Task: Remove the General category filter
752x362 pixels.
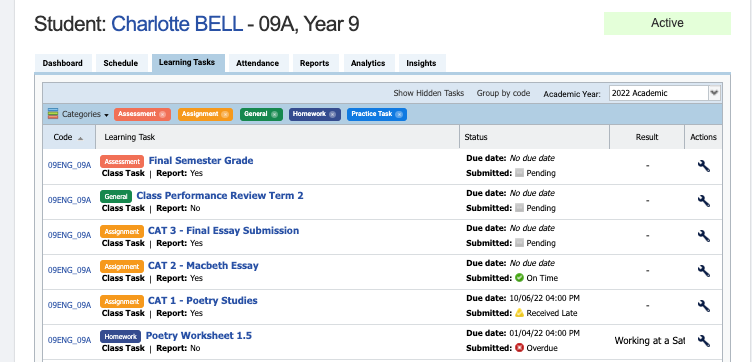Action: (274, 115)
